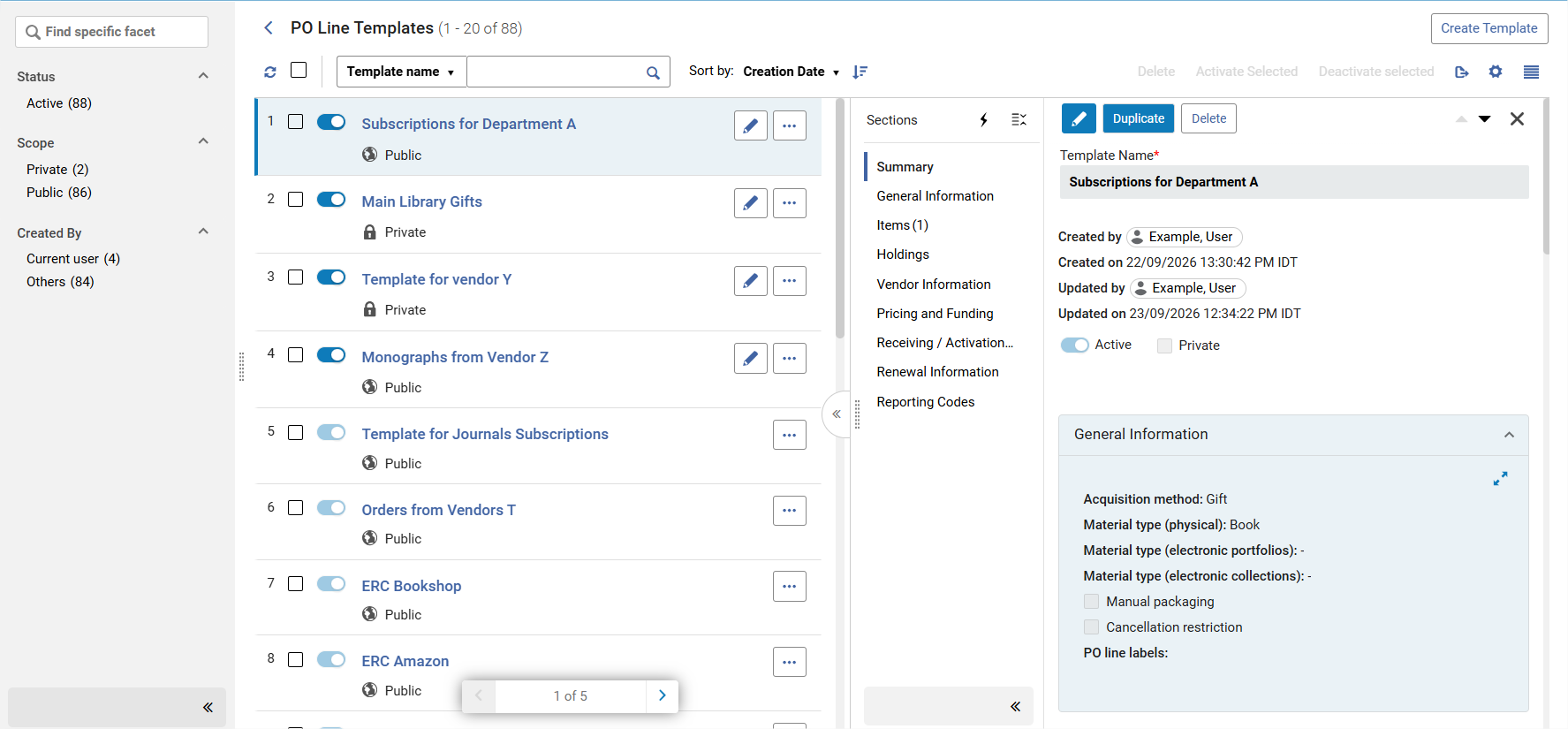1568x729 pixels.
Task: Select the checkbox for Main Library Gifts
Action: 296,200
